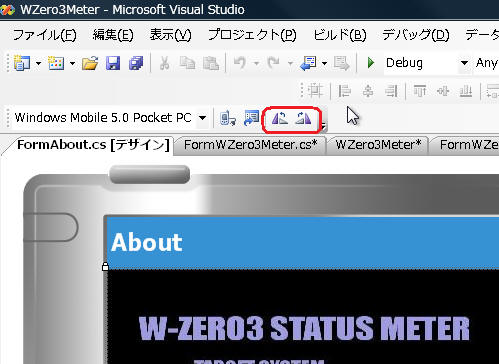Rotate the device left icon
This screenshot has width=499, height=364.
tap(279, 118)
